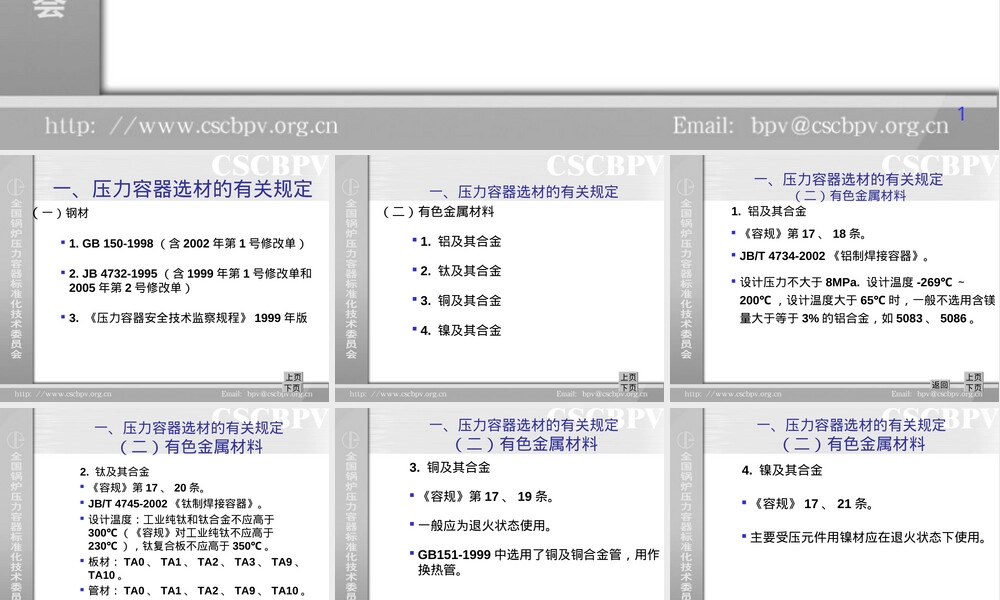Click heading "3. 铜及其合金" on copper slide
This screenshot has width=1000, height=600.
coord(450,467)
